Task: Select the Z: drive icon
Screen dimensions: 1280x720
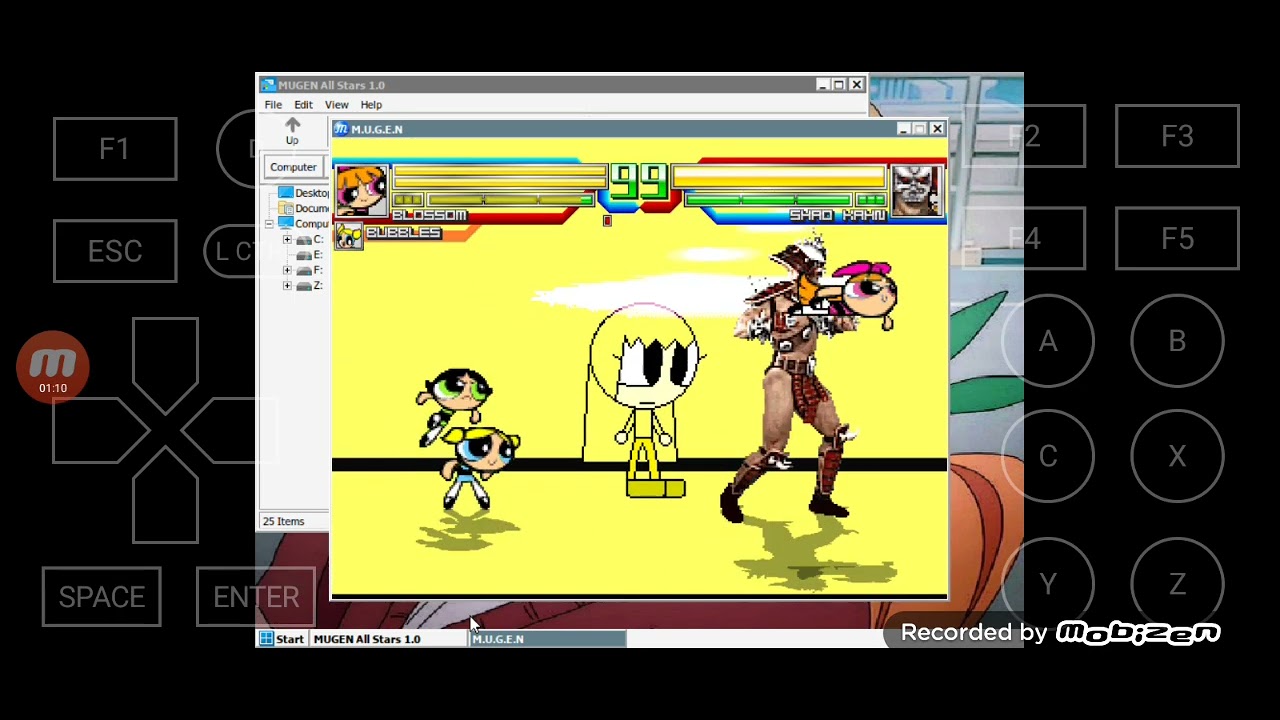Action: point(304,286)
